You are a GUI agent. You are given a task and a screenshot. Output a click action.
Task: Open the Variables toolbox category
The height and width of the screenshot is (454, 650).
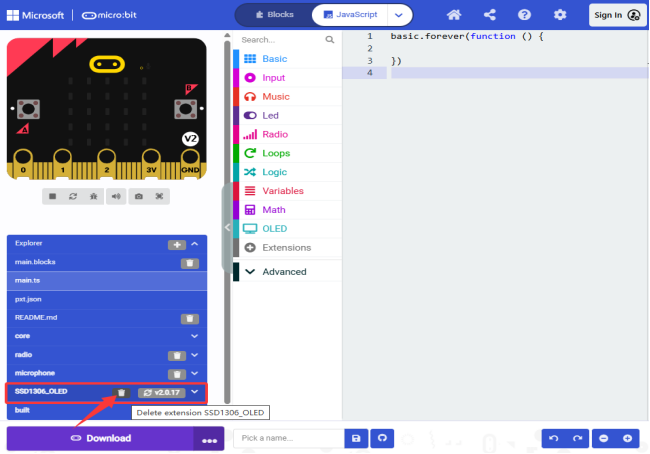point(288,191)
